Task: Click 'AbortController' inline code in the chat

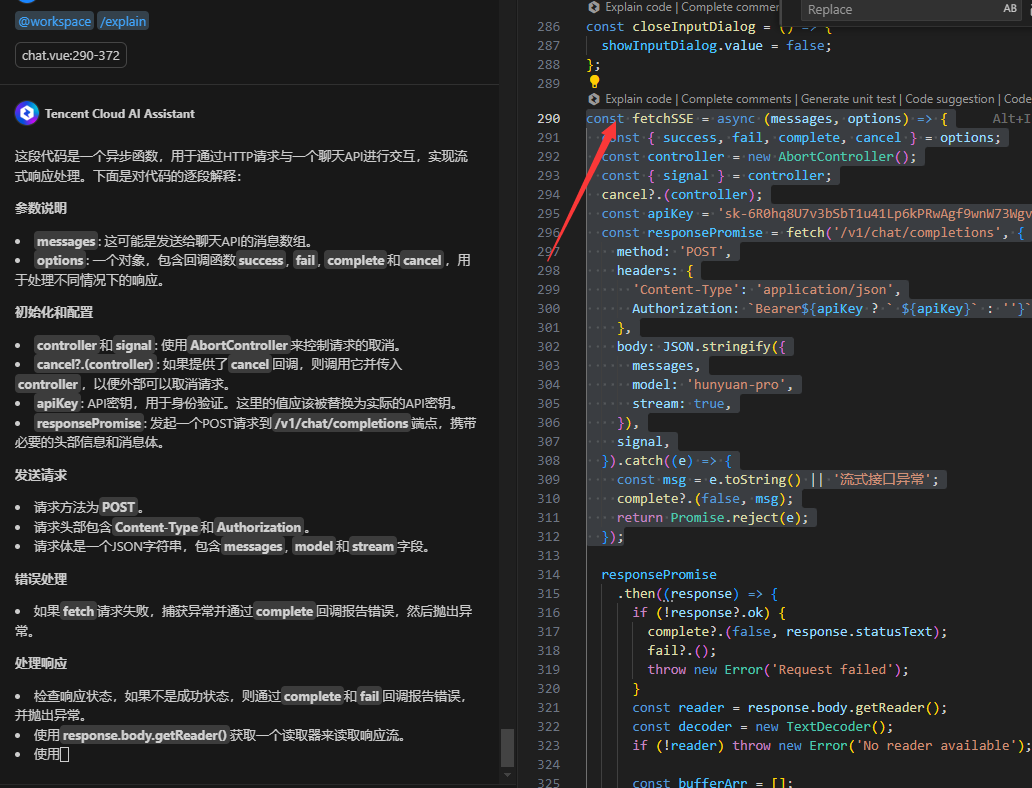Action: [x=239, y=346]
